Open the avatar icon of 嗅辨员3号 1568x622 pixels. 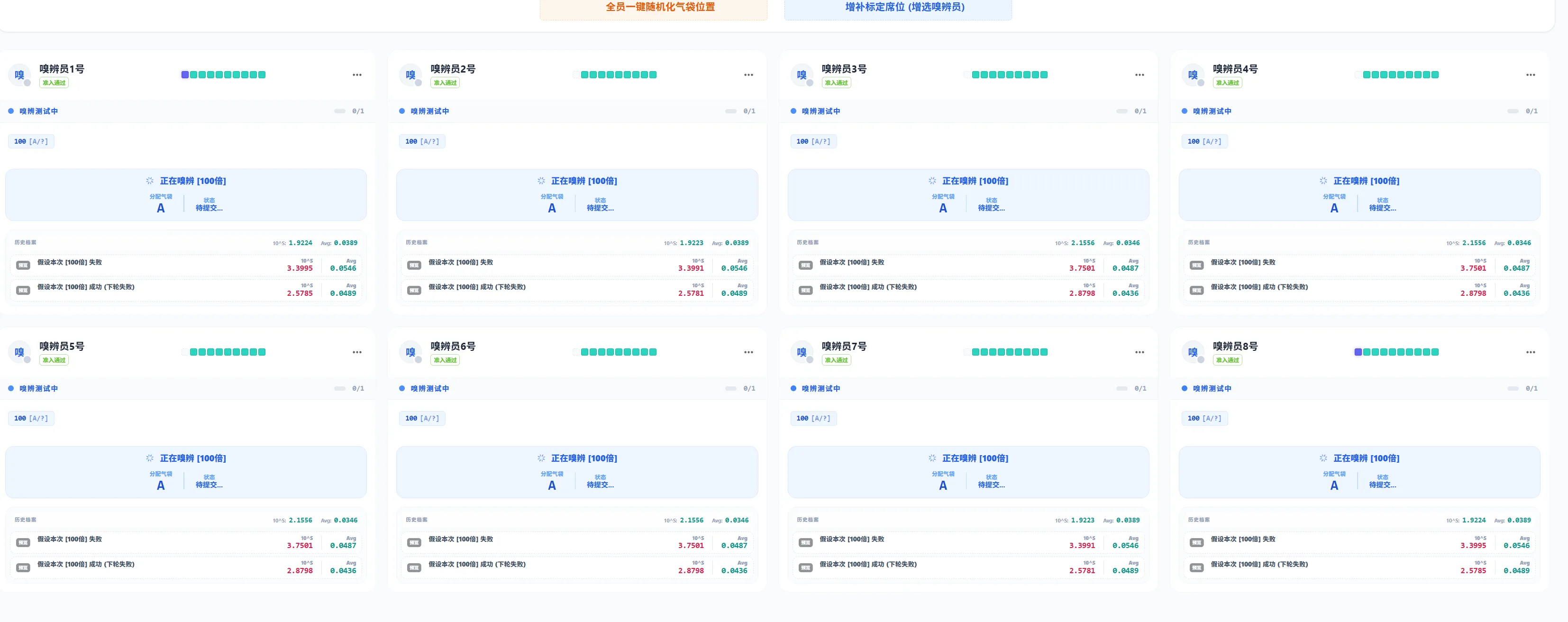(802, 75)
